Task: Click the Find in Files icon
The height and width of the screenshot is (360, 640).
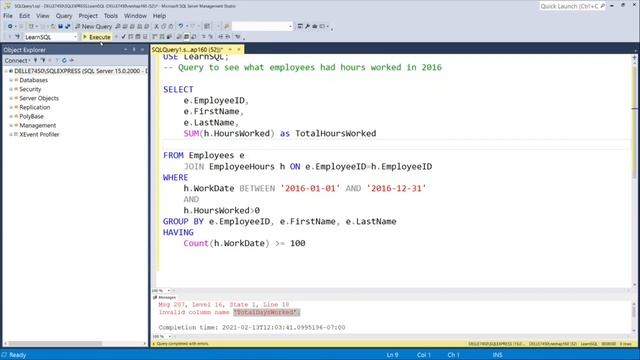Action: pos(227,26)
